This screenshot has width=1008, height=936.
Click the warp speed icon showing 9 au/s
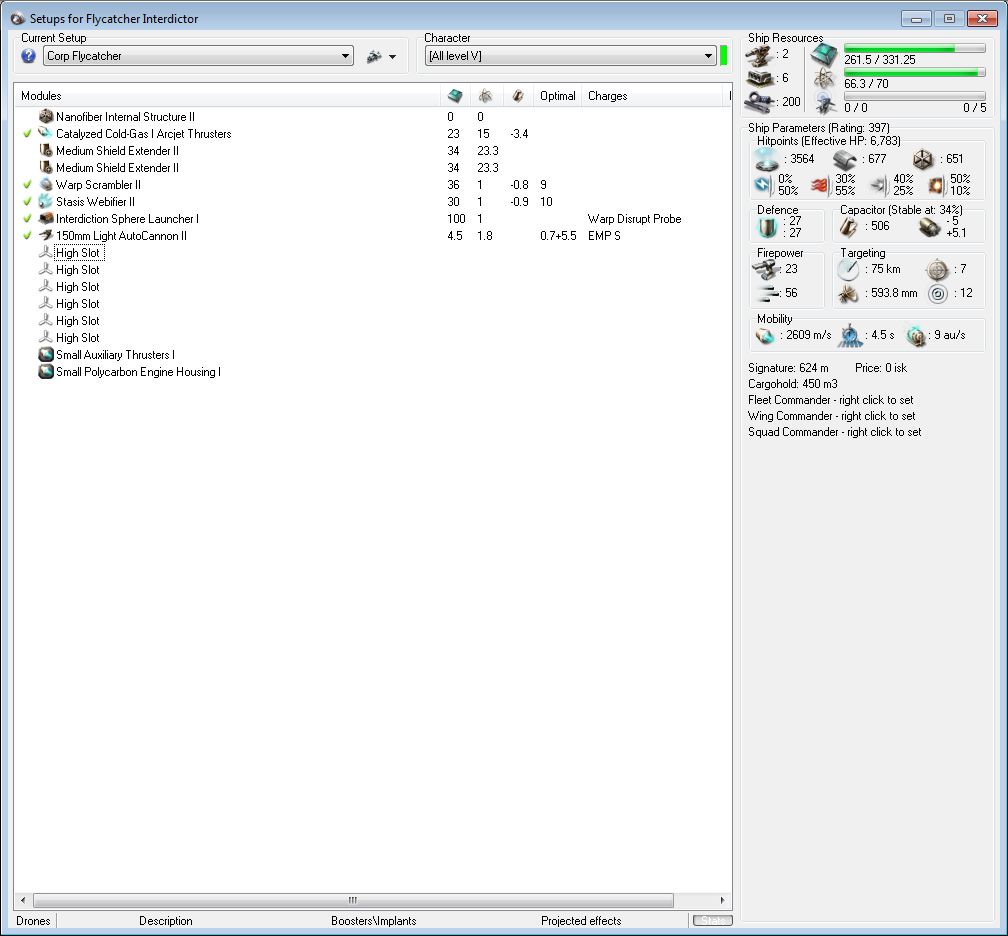[915, 335]
